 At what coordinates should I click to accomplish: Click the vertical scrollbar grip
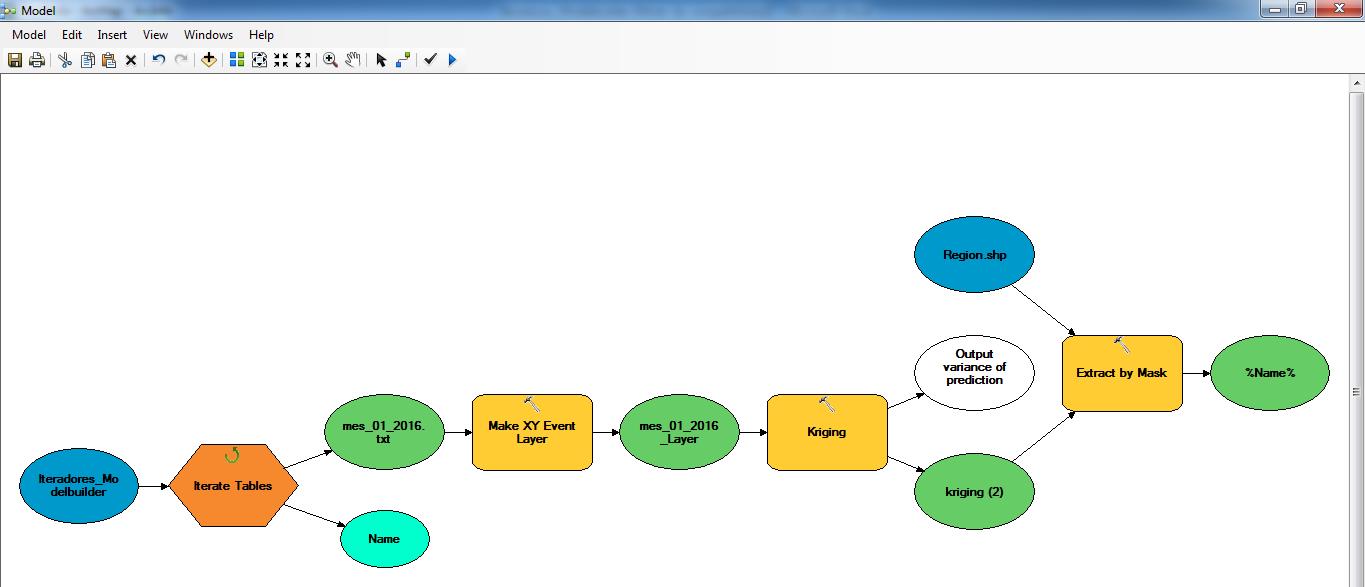pos(1357,391)
